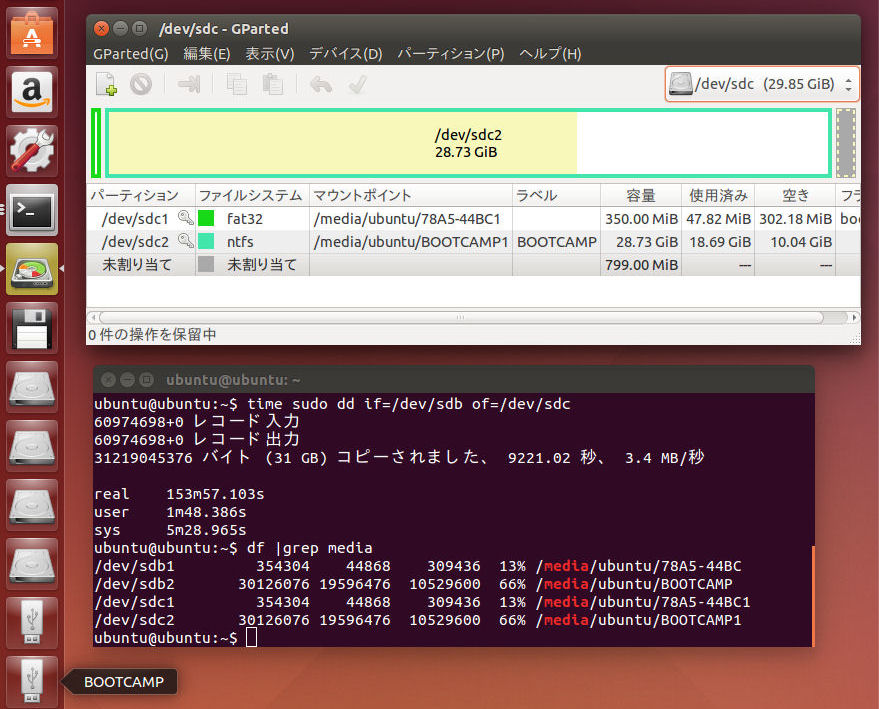Click the fourth hard drive launcher icon
879x709 pixels.
pyautogui.click(x=32, y=564)
